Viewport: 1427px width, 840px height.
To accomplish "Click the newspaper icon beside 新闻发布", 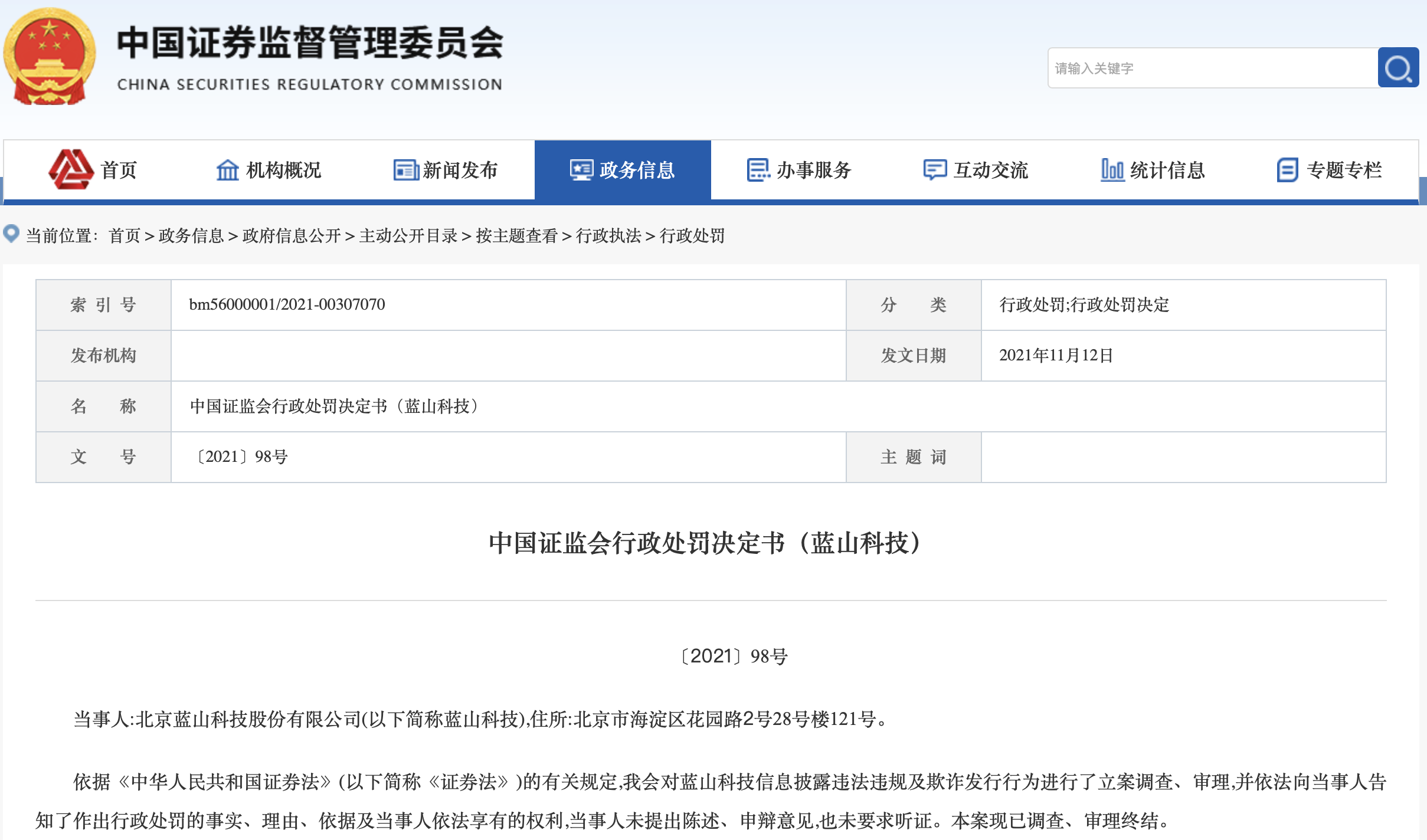I will tap(405, 170).
